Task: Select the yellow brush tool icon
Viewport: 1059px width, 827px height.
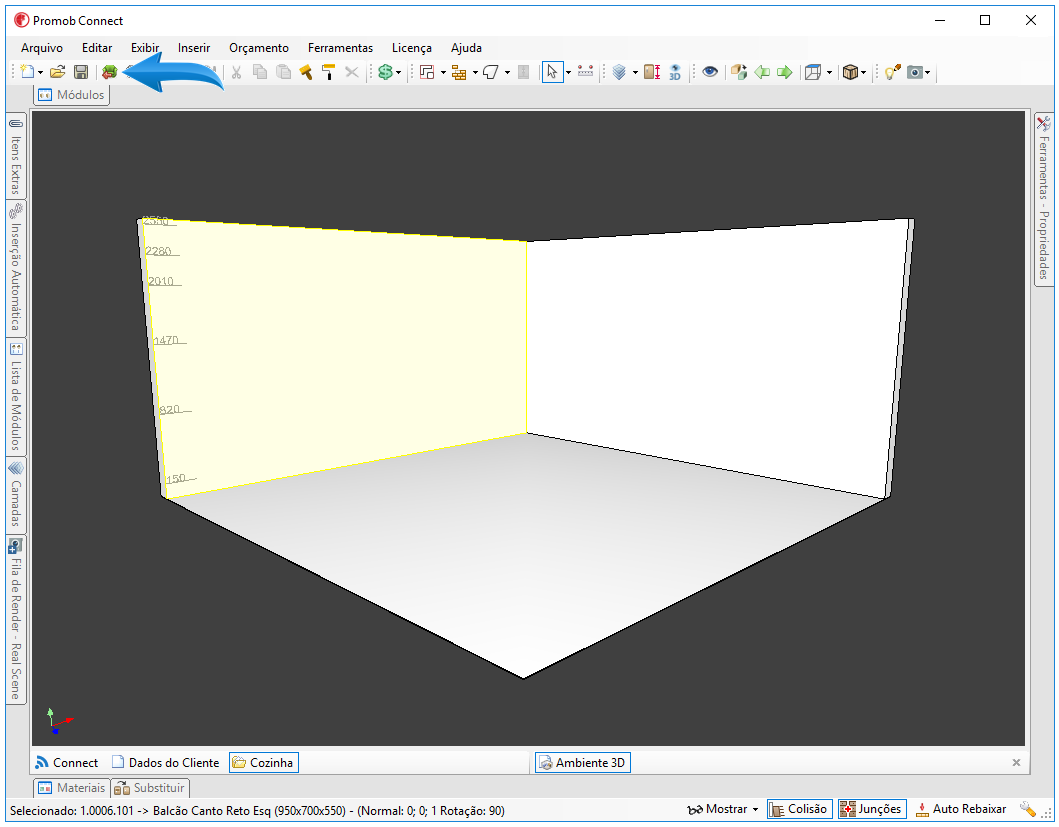Action: (306, 72)
